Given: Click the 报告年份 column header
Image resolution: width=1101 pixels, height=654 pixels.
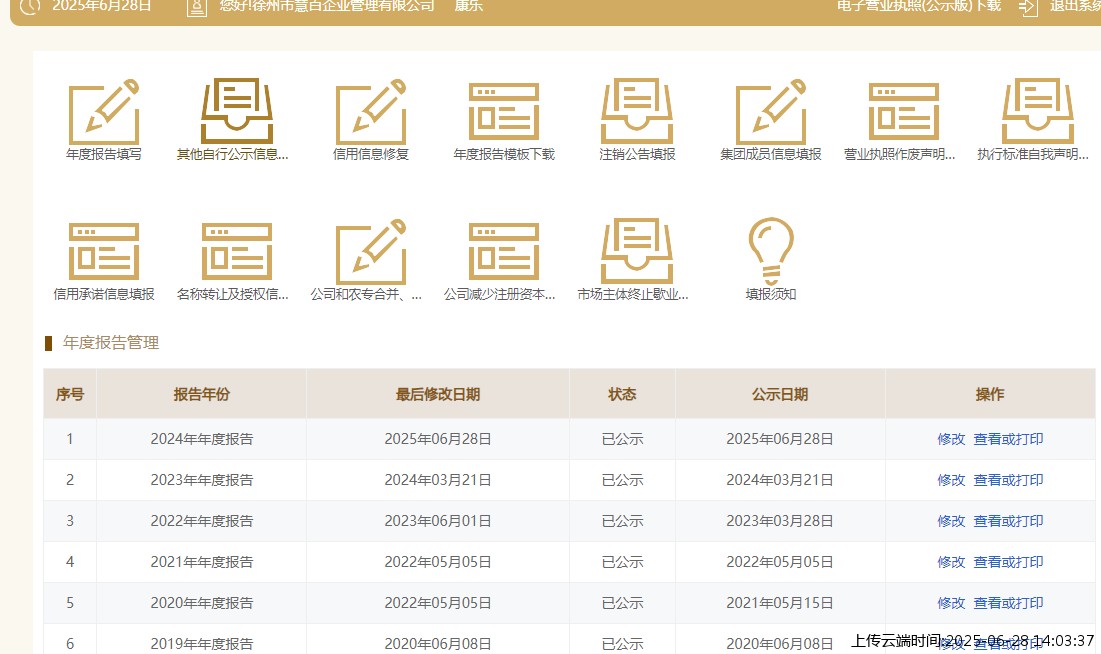Looking at the screenshot, I should 202,394.
